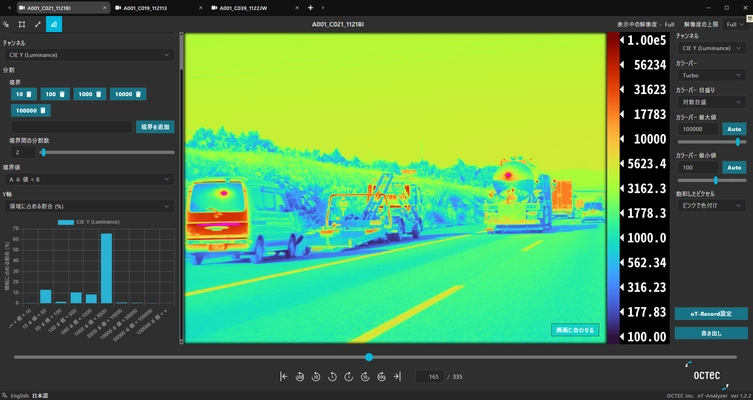Select the line profile tool icon
Viewport: 753px width, 400px height.
pos(38,24)
